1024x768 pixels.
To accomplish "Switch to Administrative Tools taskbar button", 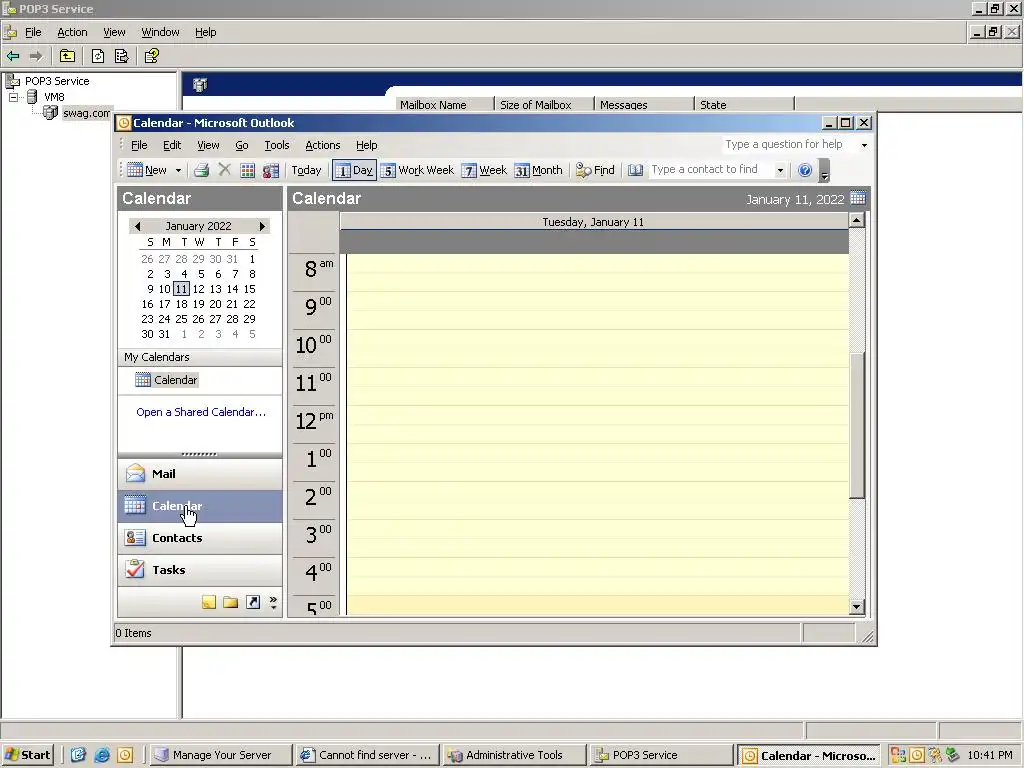I will click(x=513, y=755).
